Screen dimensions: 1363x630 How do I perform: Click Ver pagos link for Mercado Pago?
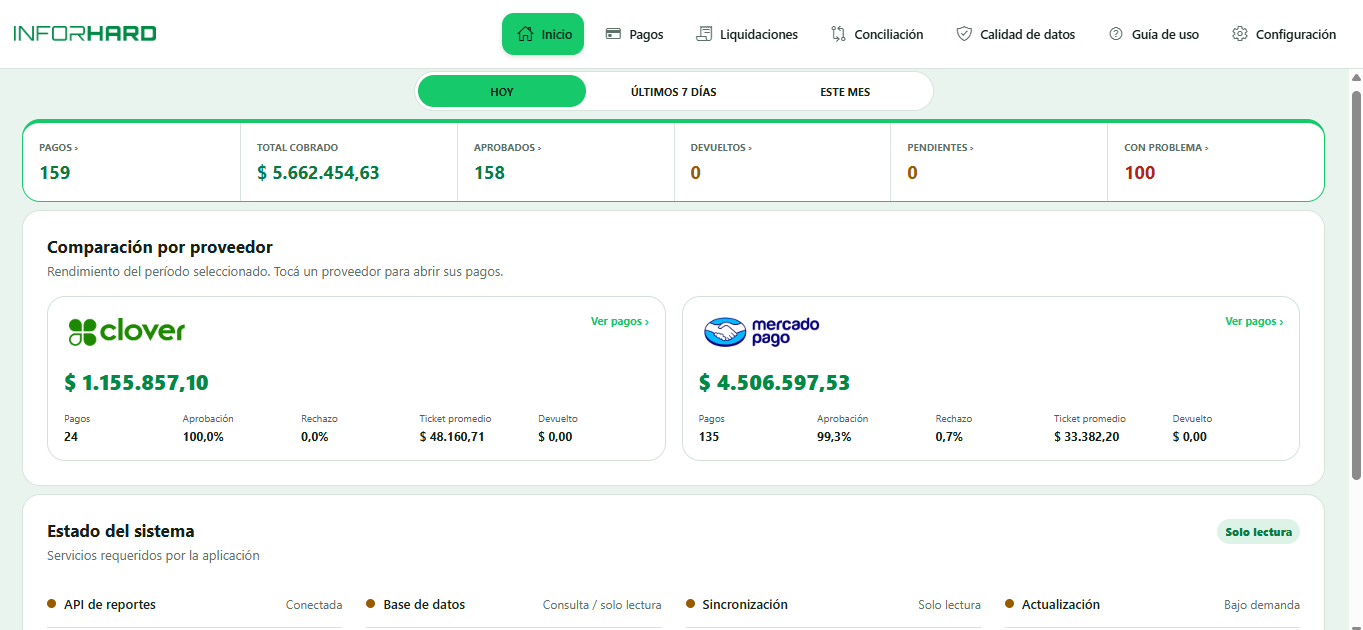pos(1254,321)
